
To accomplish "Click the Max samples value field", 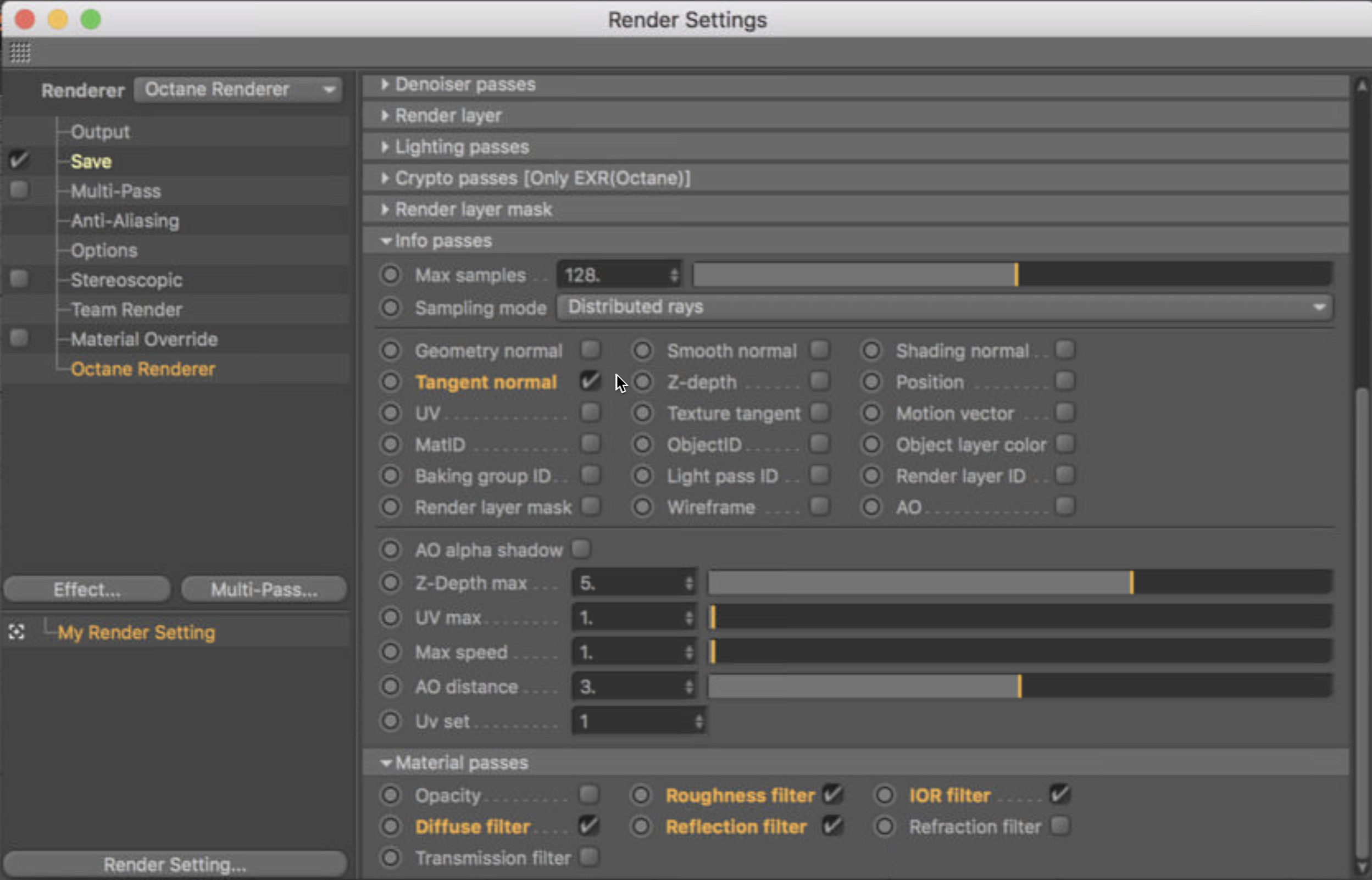I will click(x=613, y=275).
